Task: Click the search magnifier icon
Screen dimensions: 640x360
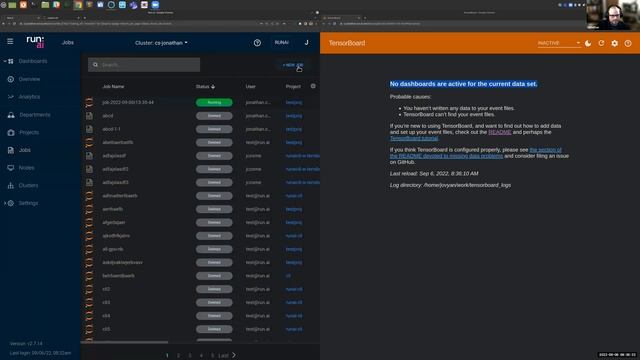Action: point(96,64)
